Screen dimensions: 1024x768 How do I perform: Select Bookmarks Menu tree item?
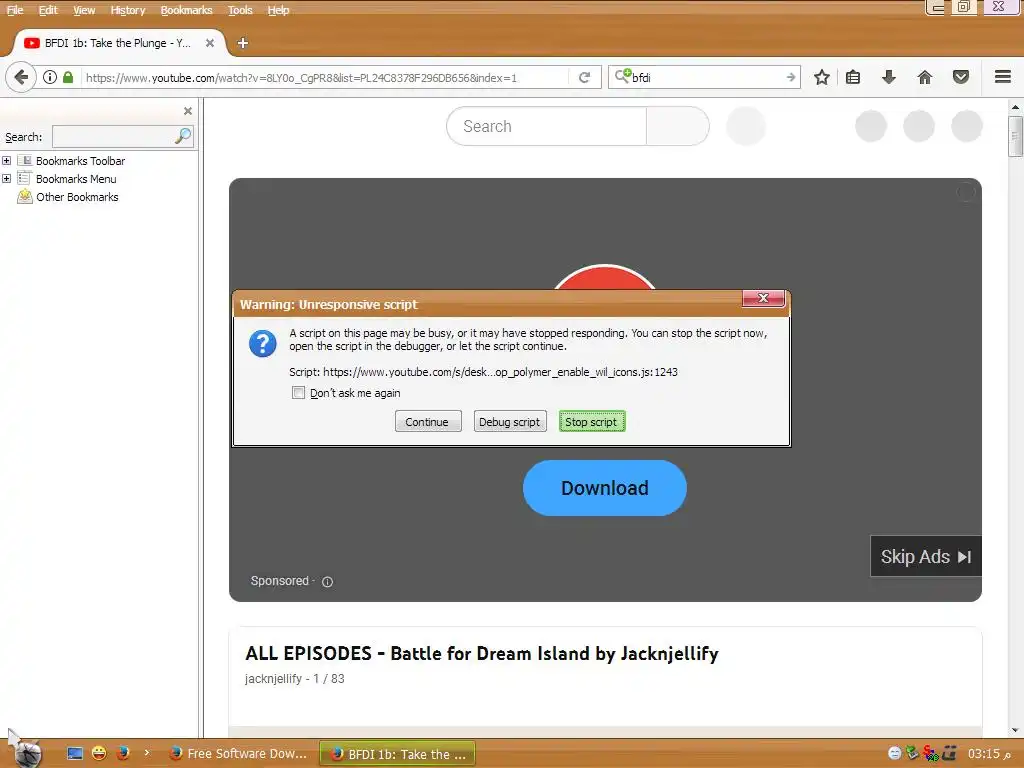pyautogui.click(x=76, y=178)
